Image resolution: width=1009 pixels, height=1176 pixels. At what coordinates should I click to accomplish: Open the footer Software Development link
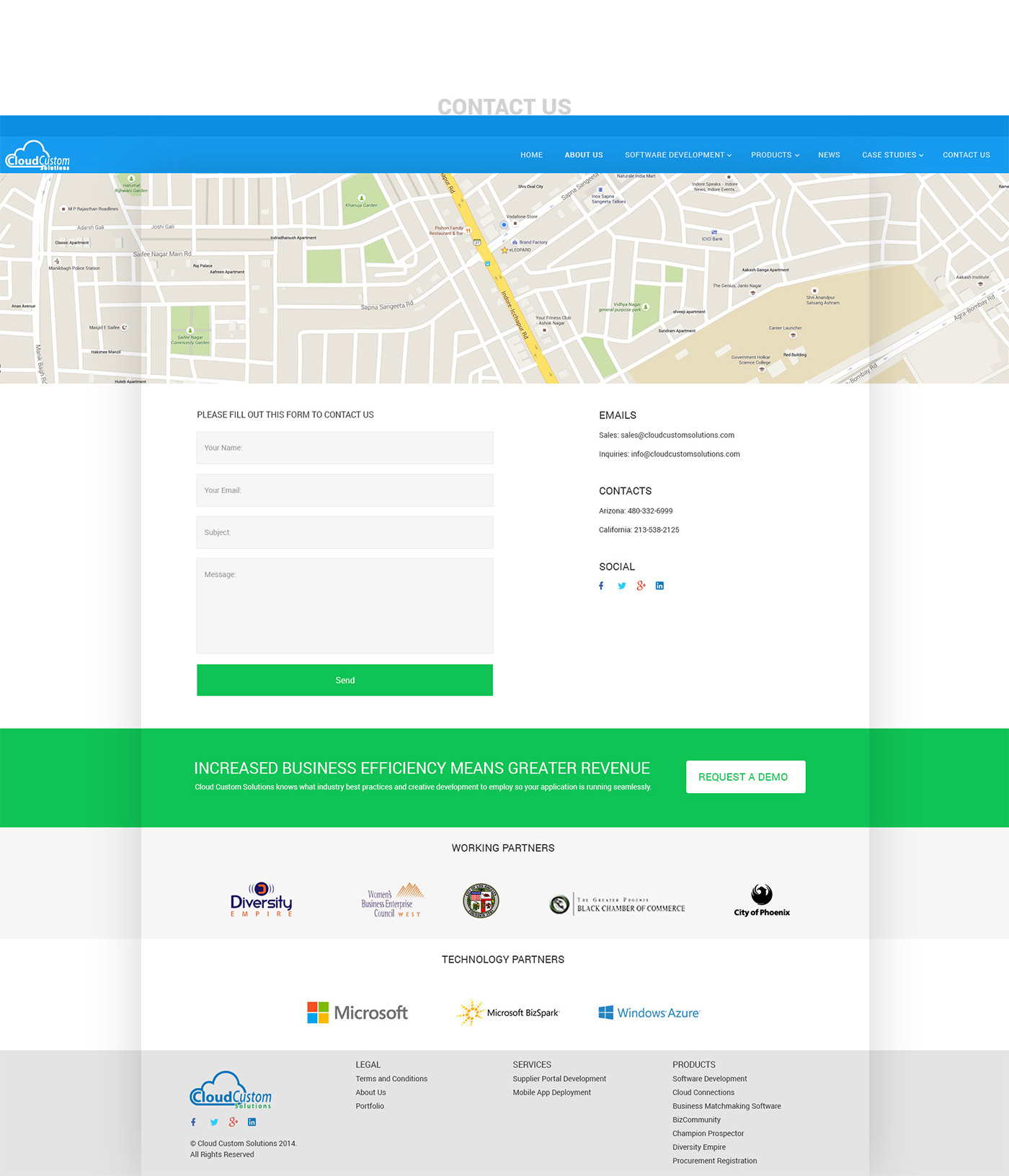pos(710,1079)
